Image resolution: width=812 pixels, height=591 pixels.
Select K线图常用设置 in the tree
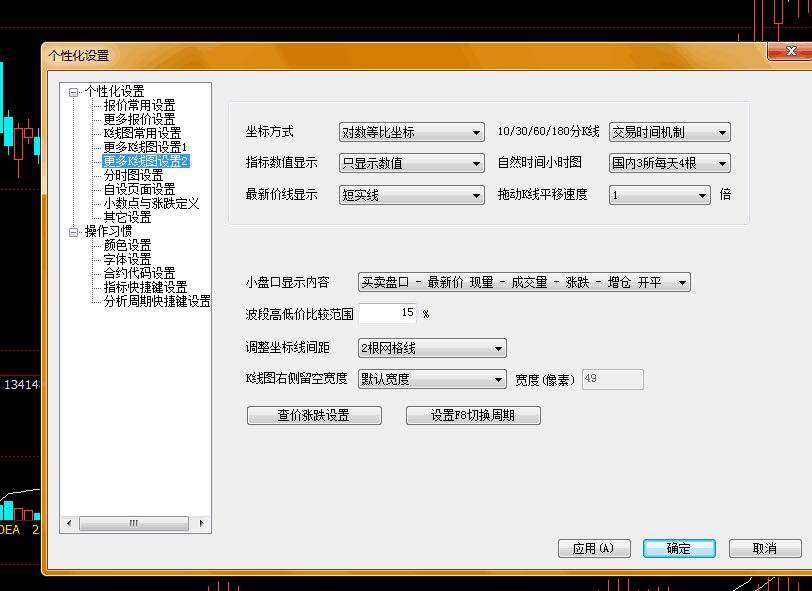(x=142, y=133)
